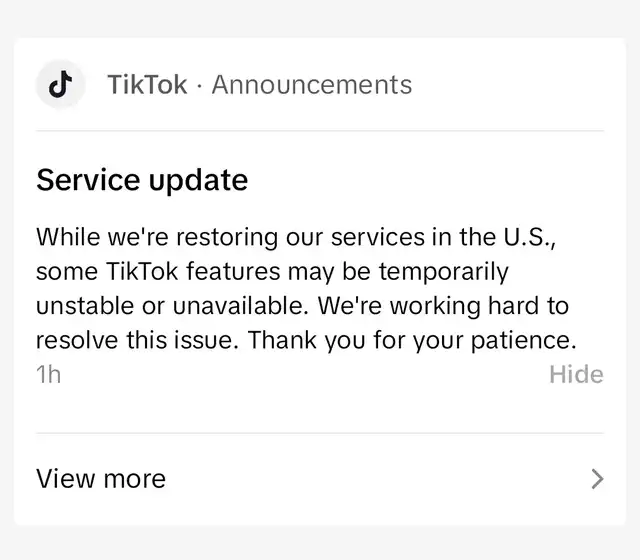Hide the Service update announcement
Viewport: 640px width, 560px height.
[576, 374]
